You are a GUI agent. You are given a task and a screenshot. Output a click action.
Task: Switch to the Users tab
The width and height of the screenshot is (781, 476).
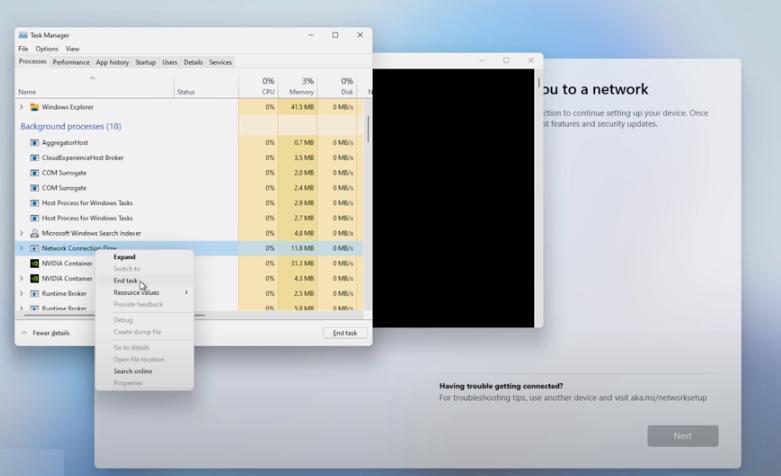(169, 62)
